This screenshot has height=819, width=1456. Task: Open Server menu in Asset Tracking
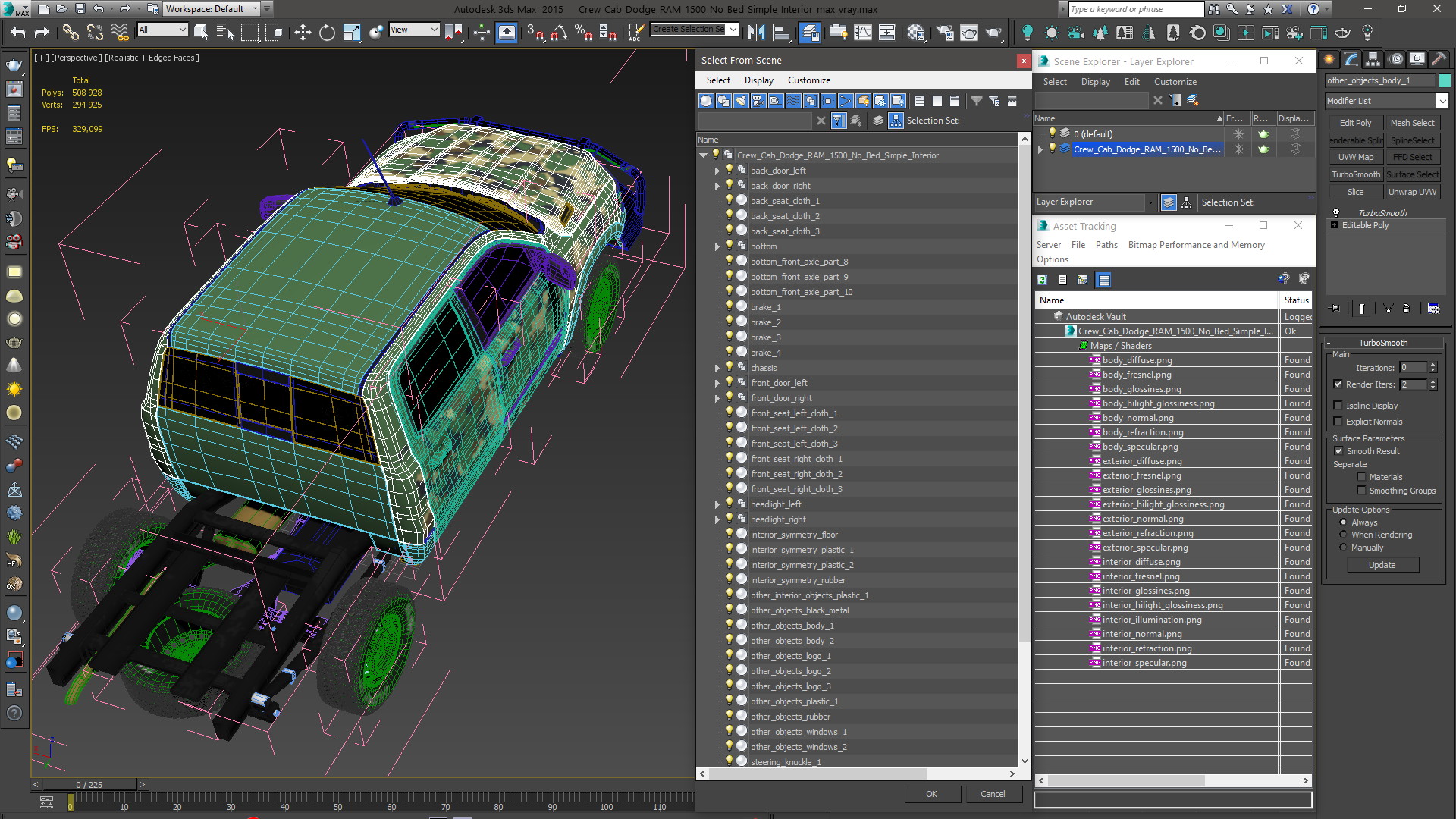tap(1049, 245)
